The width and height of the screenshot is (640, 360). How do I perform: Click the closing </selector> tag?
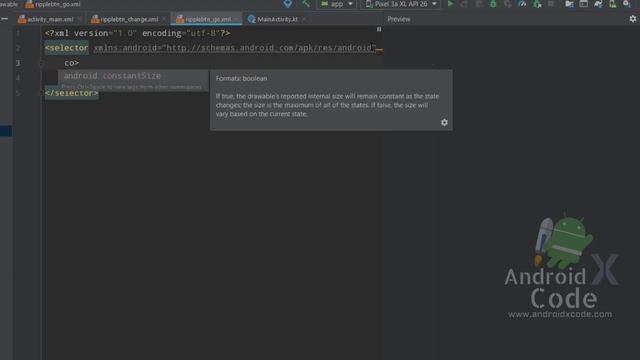click(71, 93)
